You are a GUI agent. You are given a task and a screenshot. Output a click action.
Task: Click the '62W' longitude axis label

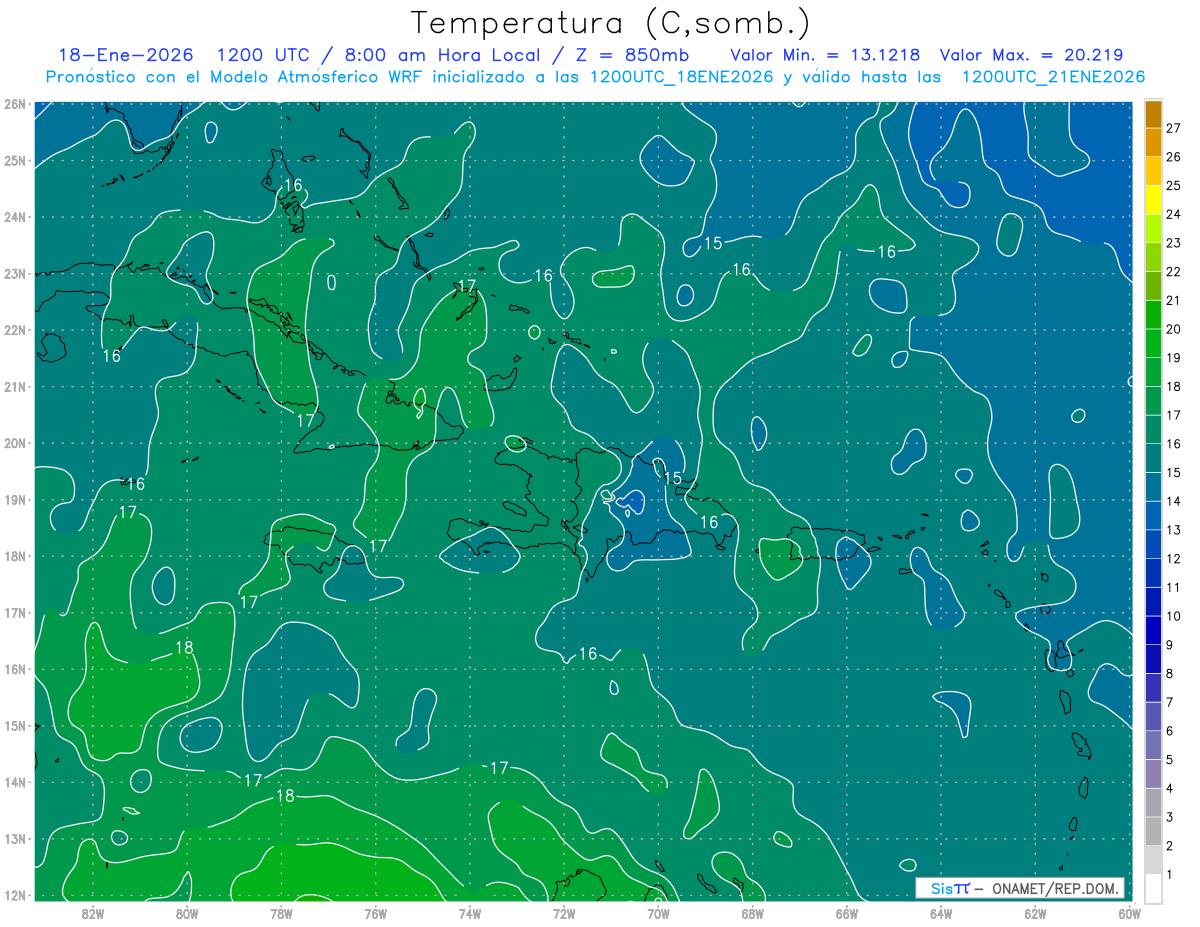coord(1036,913)
